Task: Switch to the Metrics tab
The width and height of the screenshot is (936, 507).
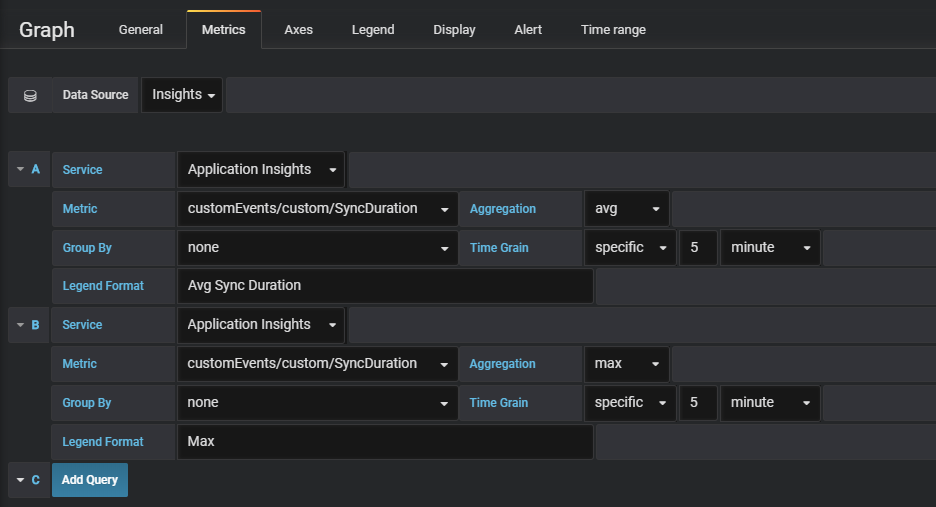Action: [223, 29]
